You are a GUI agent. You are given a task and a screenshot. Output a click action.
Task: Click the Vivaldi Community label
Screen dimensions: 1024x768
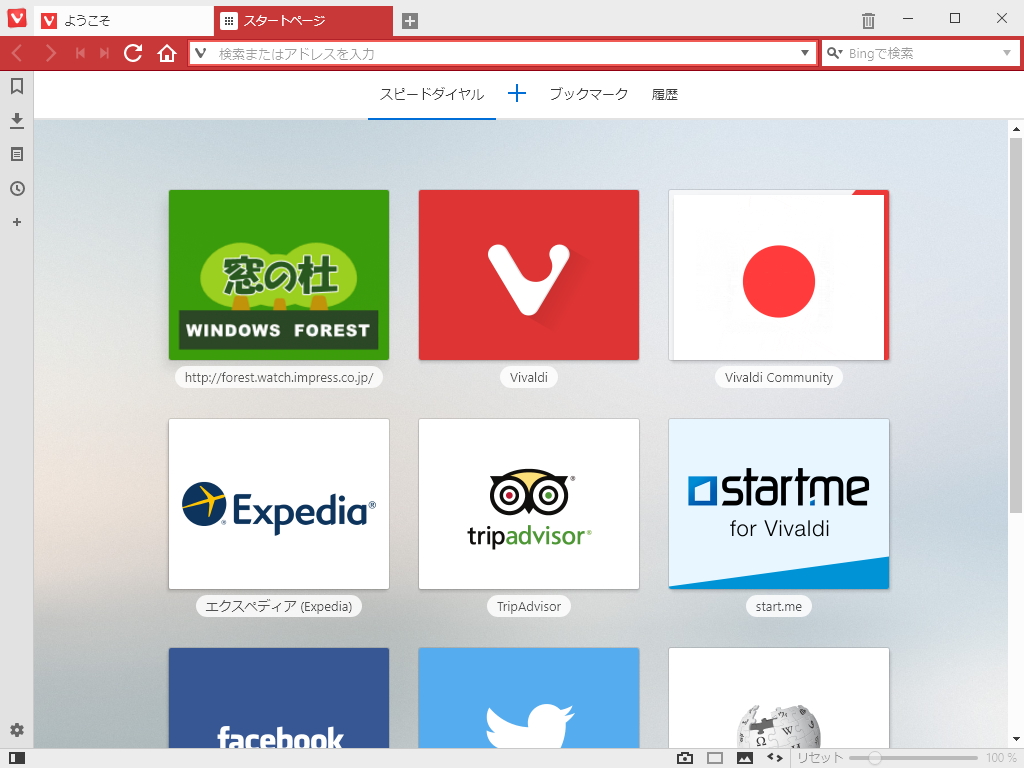pyautogui.click(x=779, y=377)
